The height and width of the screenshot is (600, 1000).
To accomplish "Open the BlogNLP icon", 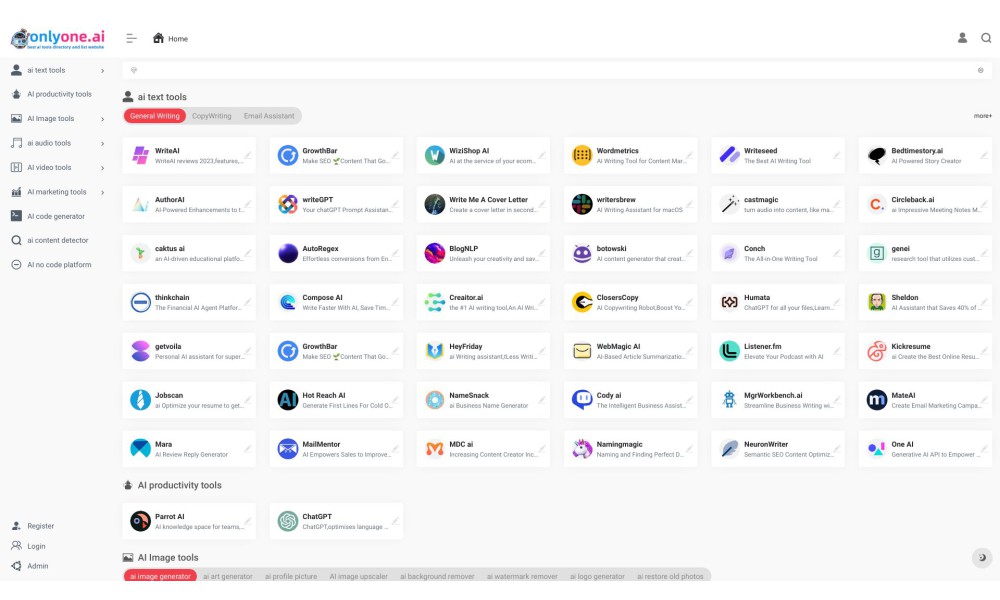I will (434, 253).
